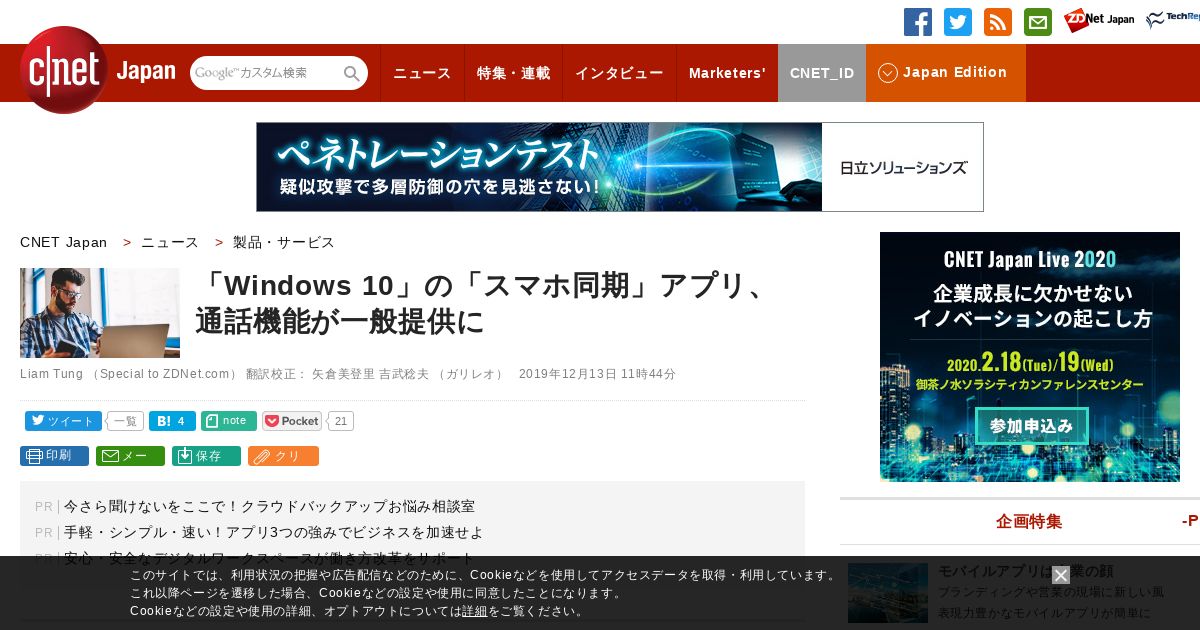Image resolution: width=1200 pixels, height=630 pixels.
Task: Save the article to Pocket
Action: [292, 421]
